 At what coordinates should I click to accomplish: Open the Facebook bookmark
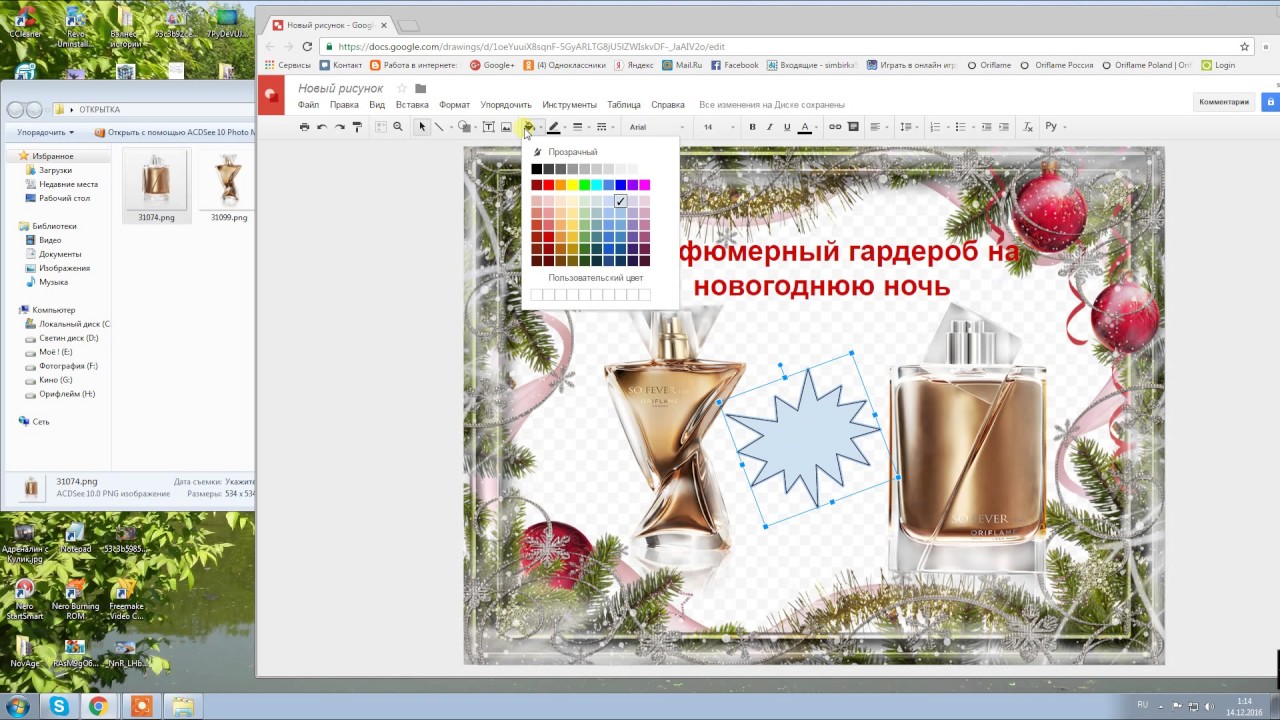(734, 65)
